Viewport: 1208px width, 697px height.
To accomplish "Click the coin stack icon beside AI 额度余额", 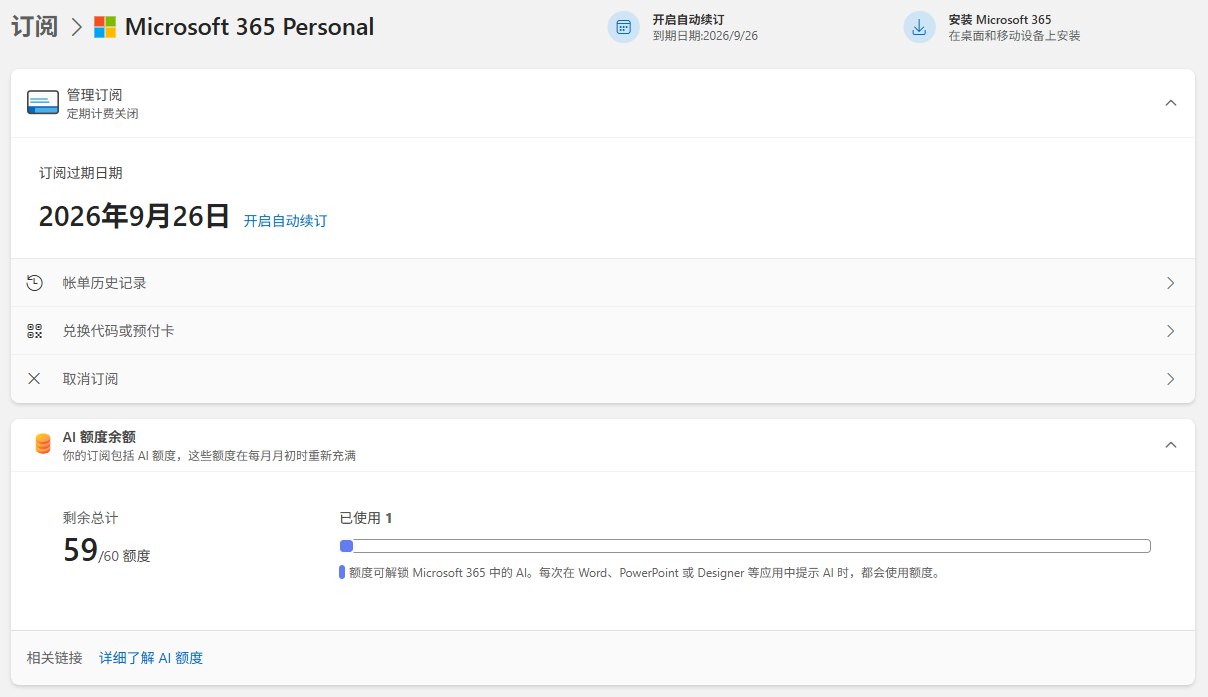I will [43, 444].
